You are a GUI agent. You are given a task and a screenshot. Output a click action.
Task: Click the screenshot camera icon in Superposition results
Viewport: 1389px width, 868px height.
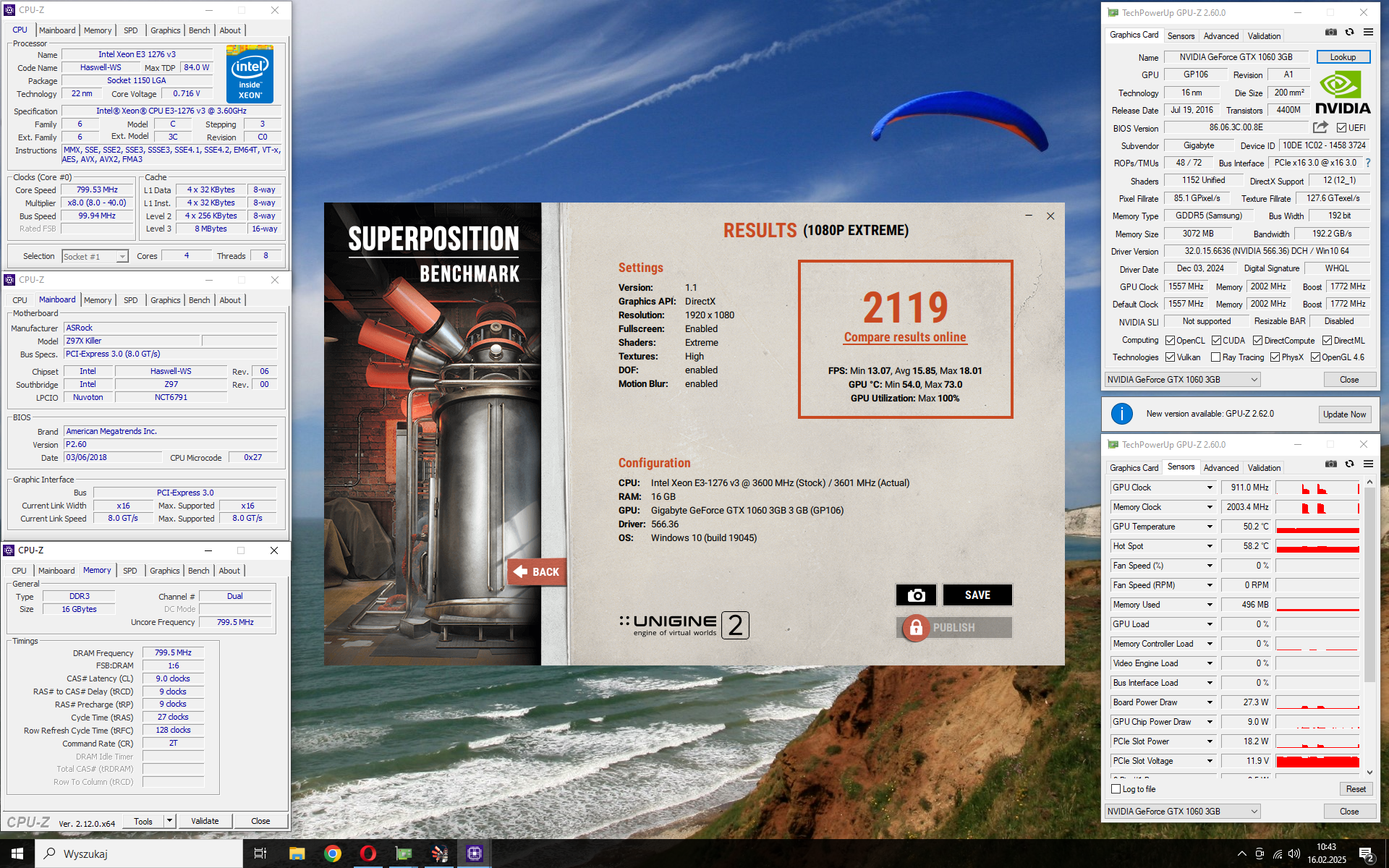pyautogui.click(x=916, y=595)
